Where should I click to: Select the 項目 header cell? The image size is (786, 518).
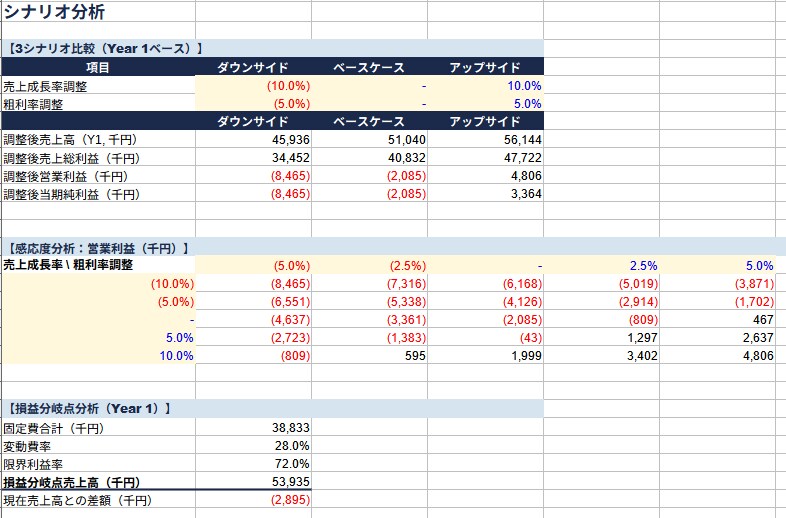click(x=99, y=67)
